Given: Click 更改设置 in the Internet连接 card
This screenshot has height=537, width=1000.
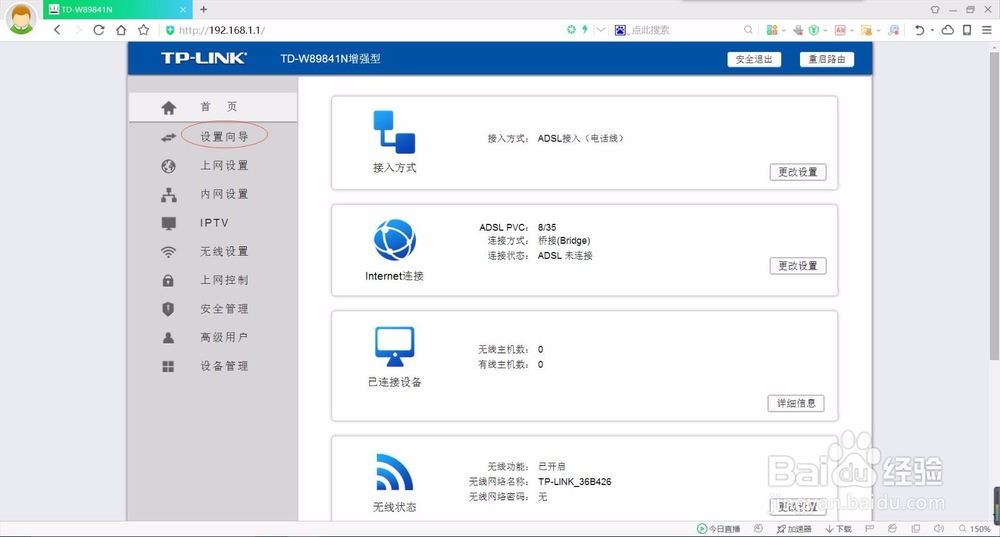Looking at the screenshot, I should [798, 266].
